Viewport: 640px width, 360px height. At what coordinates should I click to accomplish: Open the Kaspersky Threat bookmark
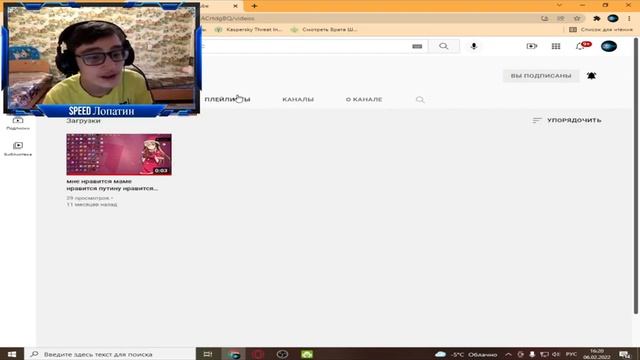click(x=248, y=29)
